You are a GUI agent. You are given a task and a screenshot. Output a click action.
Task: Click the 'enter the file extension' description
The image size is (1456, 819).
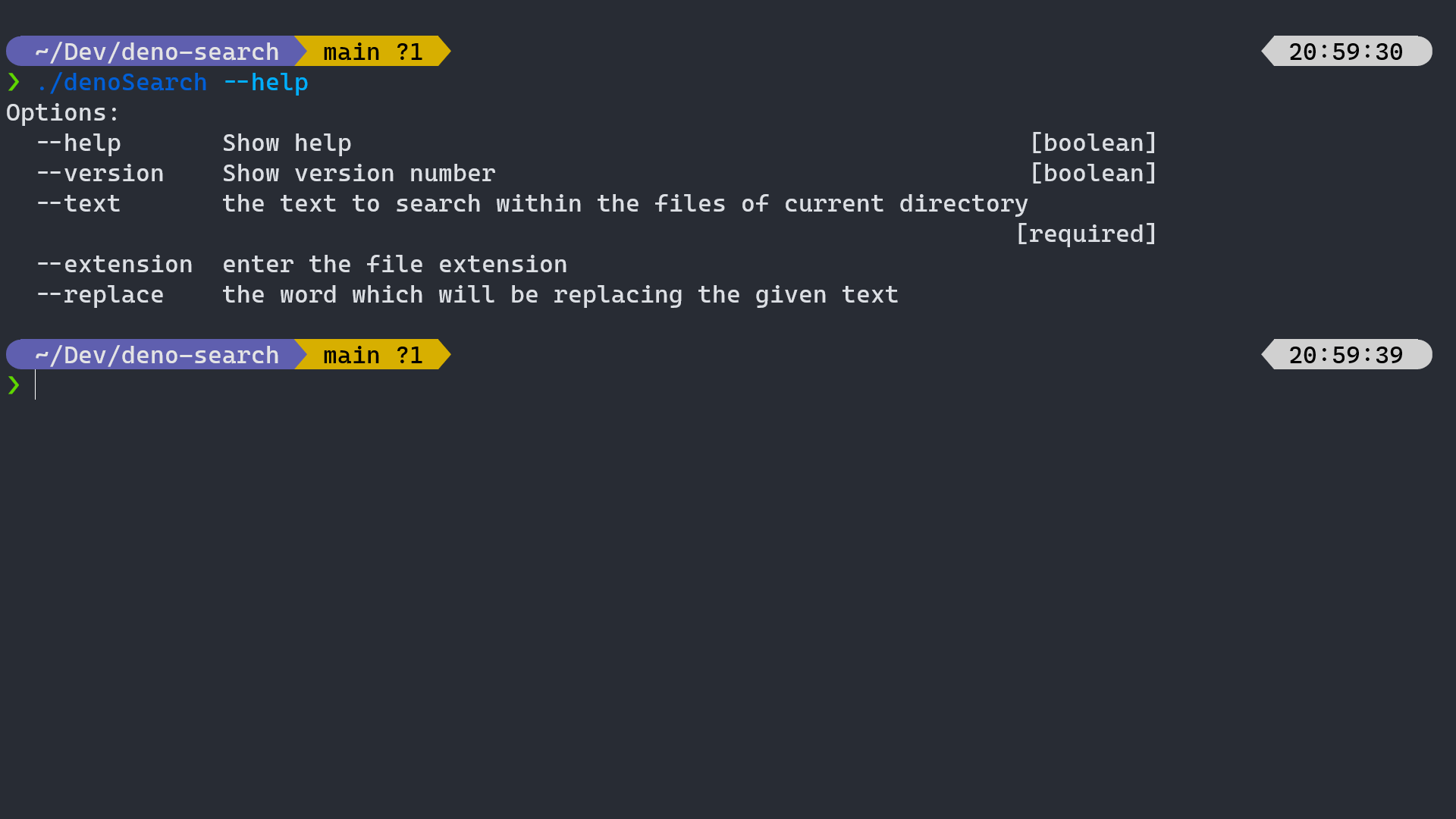coord(394,265)
